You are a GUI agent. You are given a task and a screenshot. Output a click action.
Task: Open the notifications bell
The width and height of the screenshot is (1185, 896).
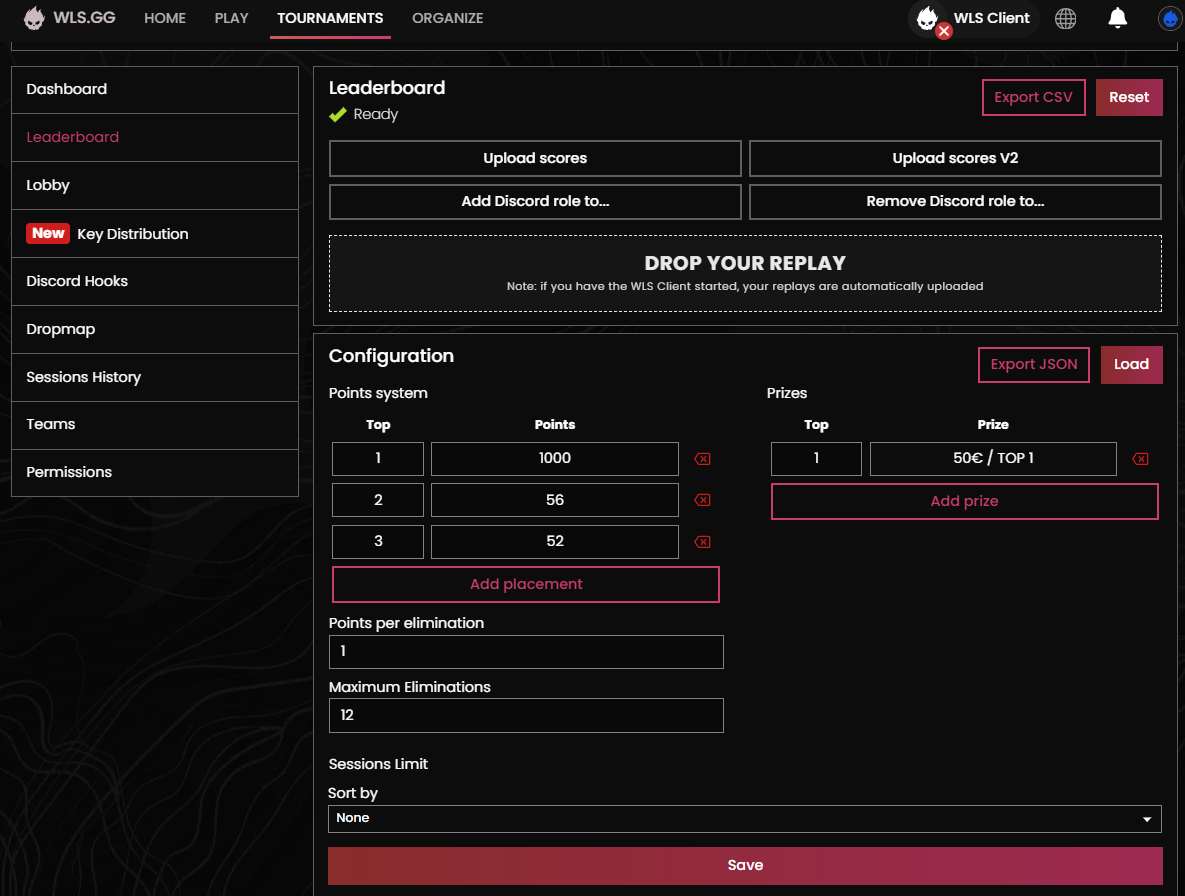pos(1117,18)
